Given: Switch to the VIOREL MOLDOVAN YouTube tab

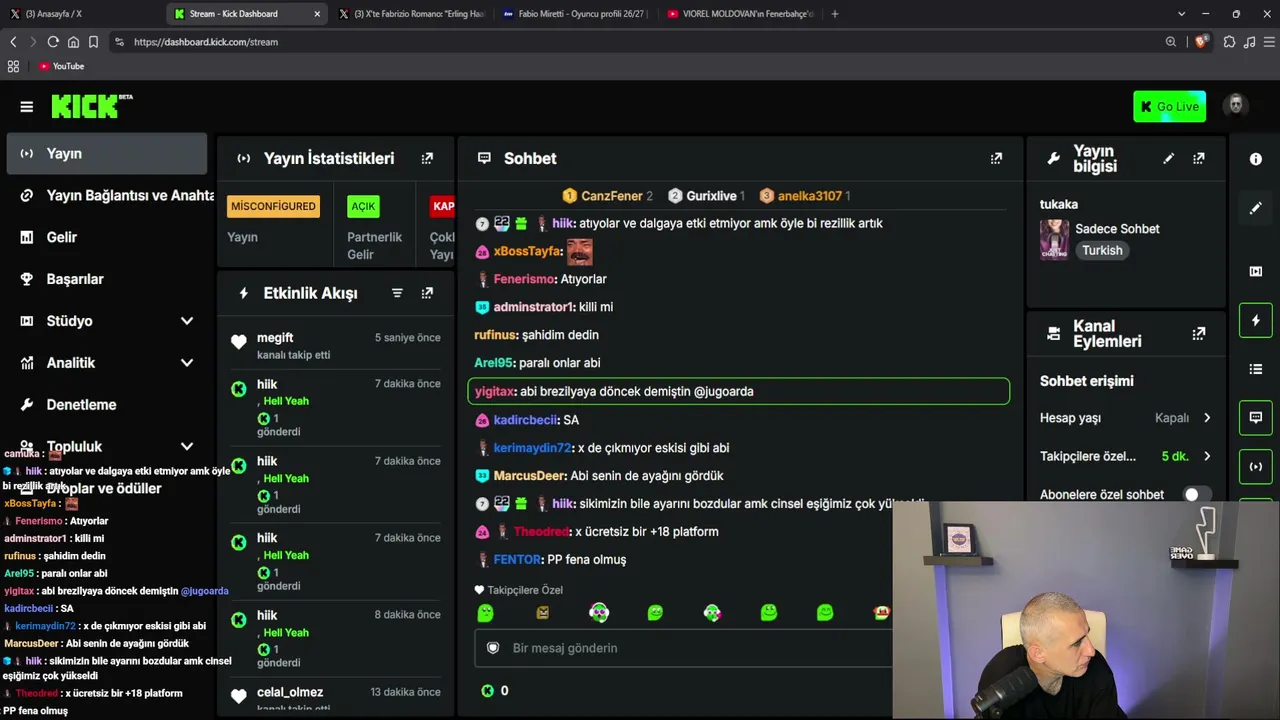Looking at the screenshot, I should [x=740, y=14].
